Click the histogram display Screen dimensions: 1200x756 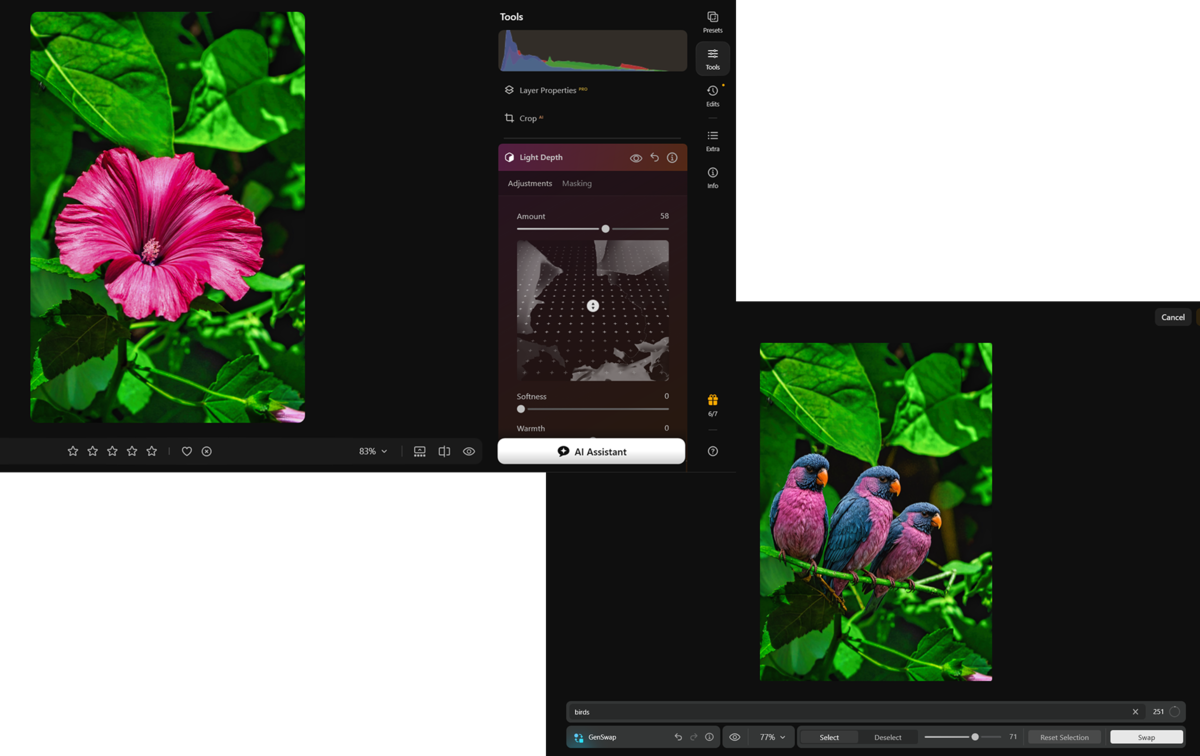(593, 51)
